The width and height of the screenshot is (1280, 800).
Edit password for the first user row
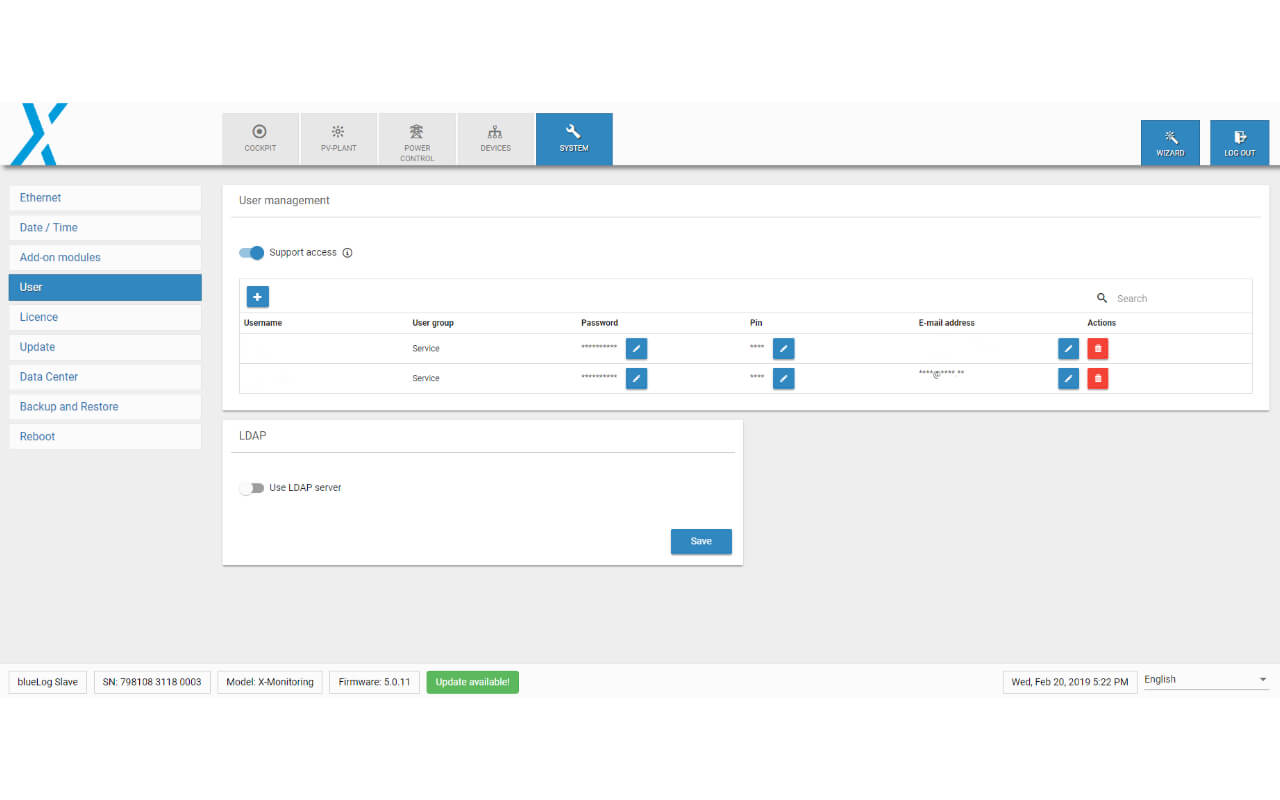636,349
